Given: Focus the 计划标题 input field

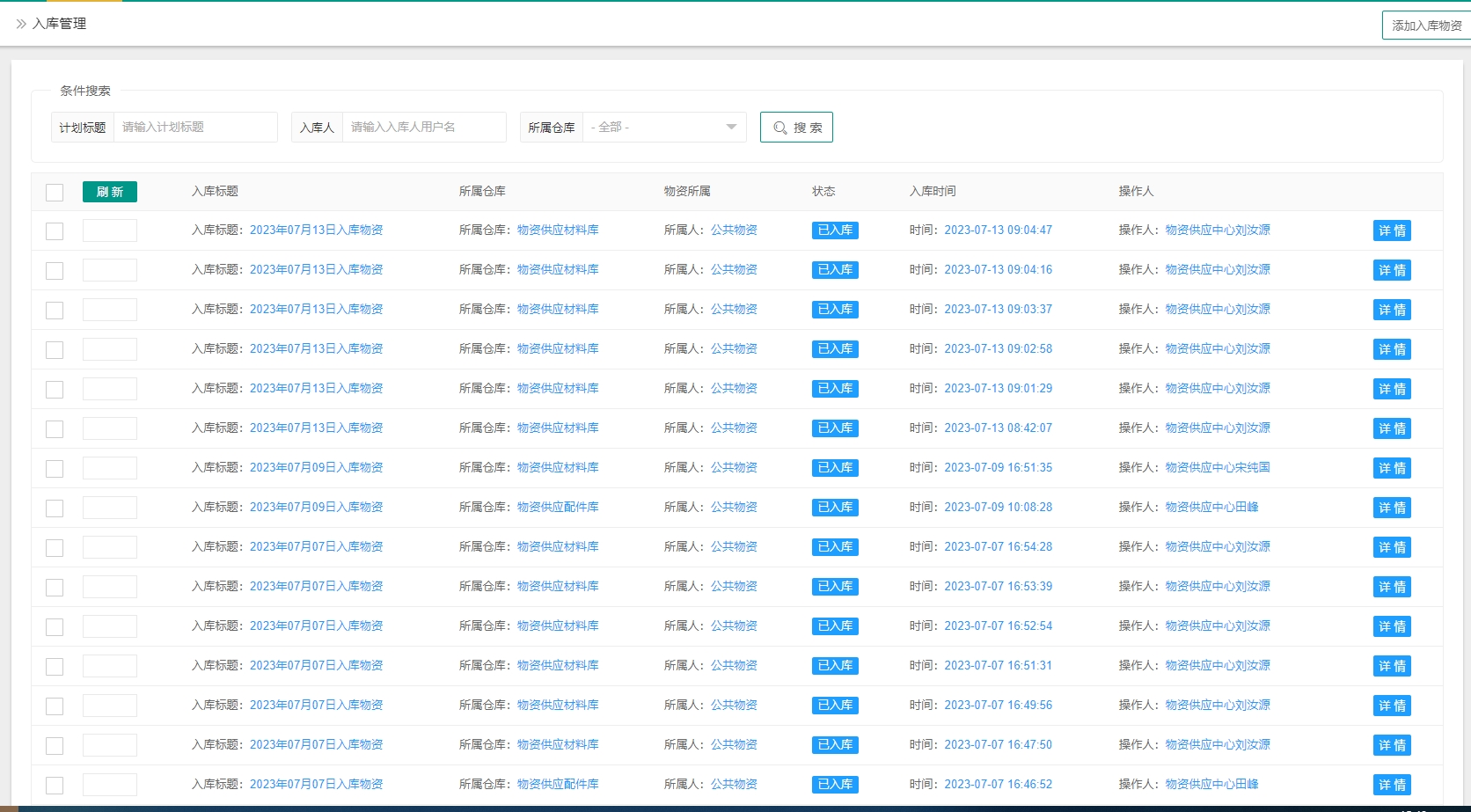Looking at the screenshot, I should pos(195,128).
